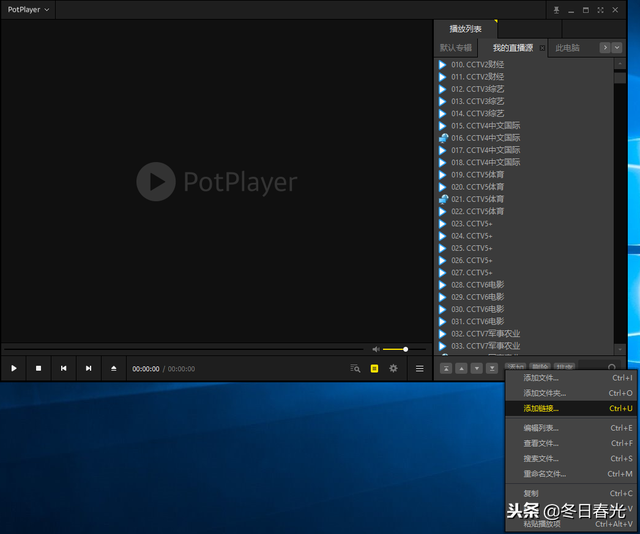
Task: Open the settings gear icon
Action: 393,368
